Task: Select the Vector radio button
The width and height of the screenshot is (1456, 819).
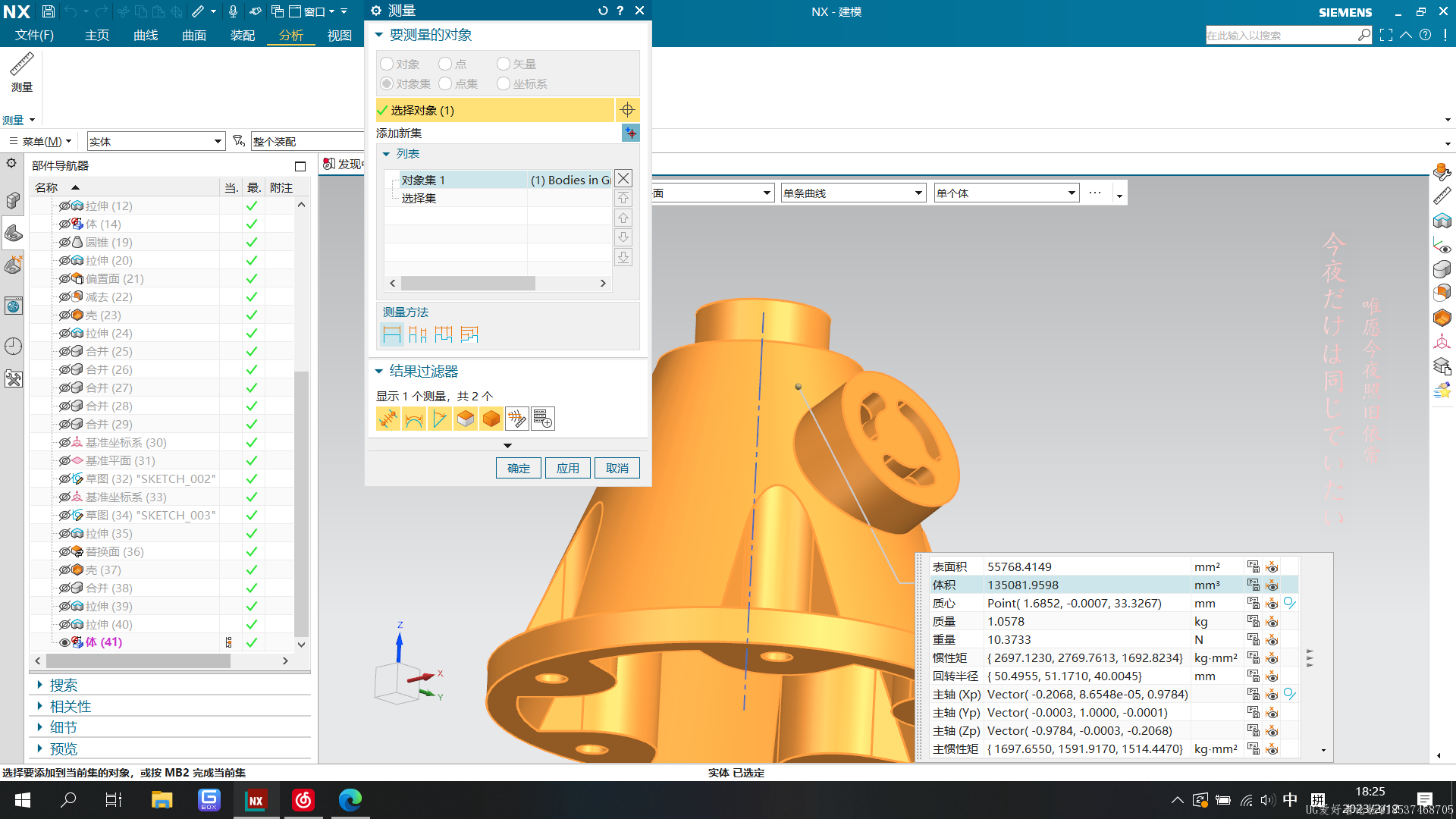Action: pos(504,64)
